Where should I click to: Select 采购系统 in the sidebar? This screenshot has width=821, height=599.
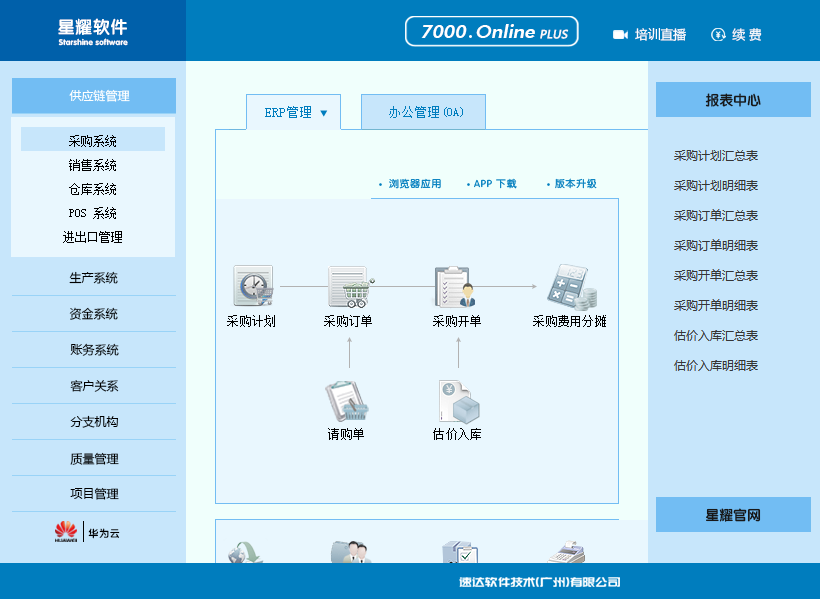coord(93,141)
